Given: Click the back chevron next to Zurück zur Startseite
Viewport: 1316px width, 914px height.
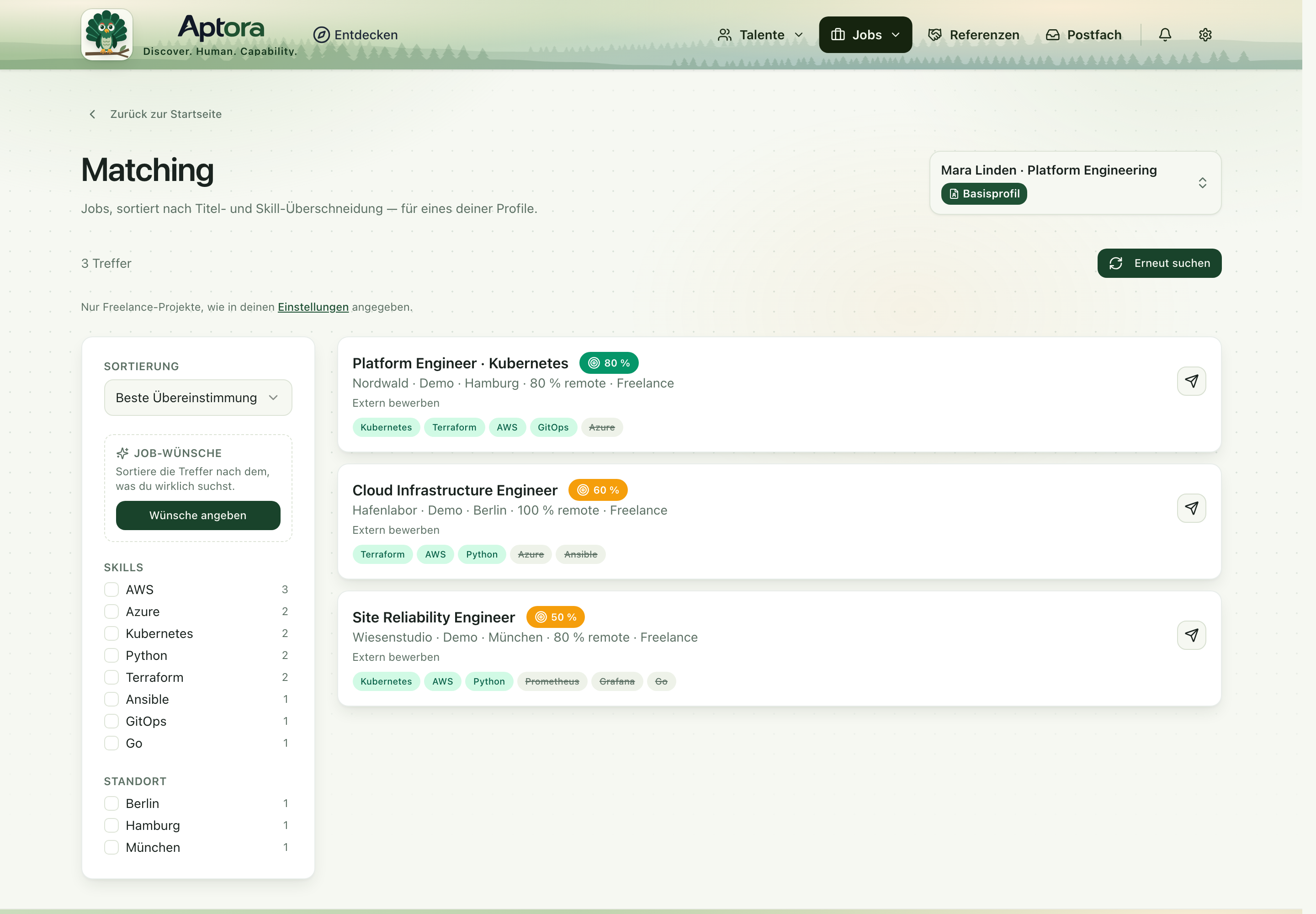Looking at the screenshot, I should point(92,114).
